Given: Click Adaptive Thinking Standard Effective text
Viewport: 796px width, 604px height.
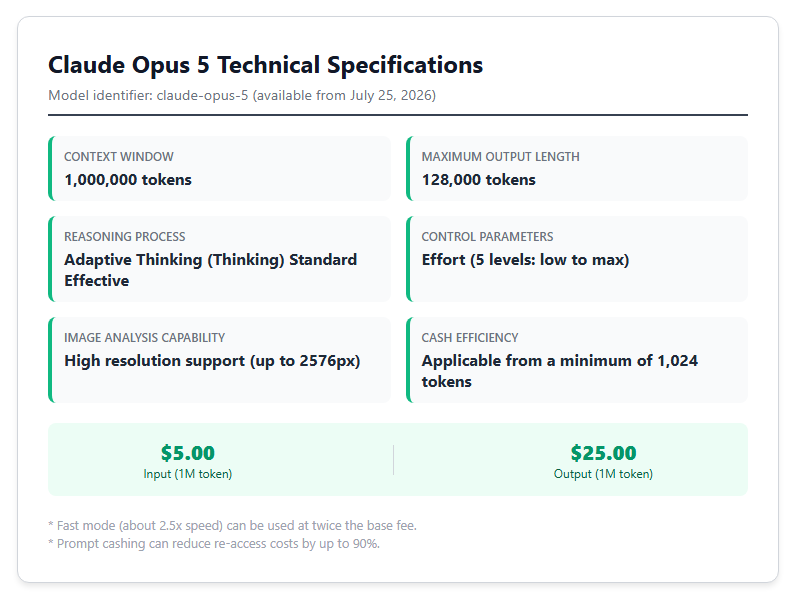Looking at the screenshot, I should click(x=211, y=270).
